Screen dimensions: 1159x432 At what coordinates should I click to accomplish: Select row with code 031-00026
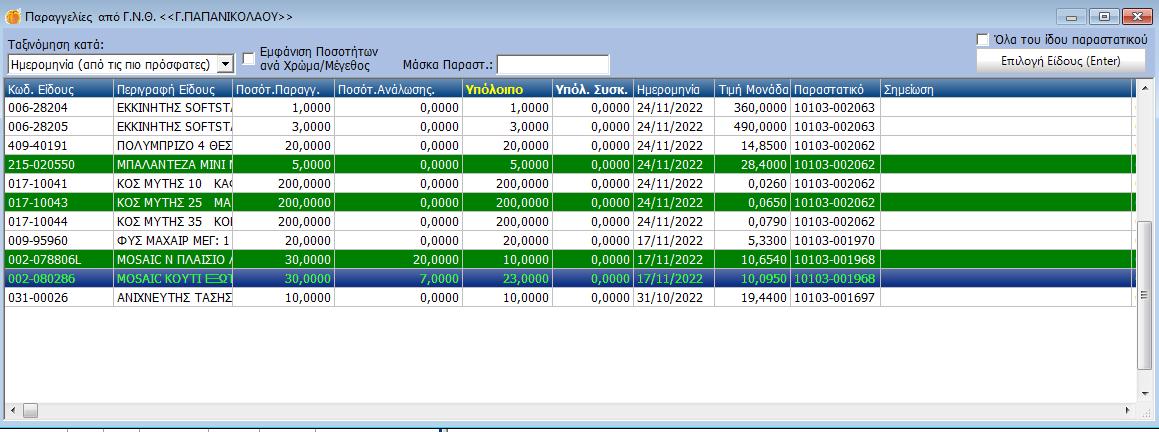click(x=569, y=297)
